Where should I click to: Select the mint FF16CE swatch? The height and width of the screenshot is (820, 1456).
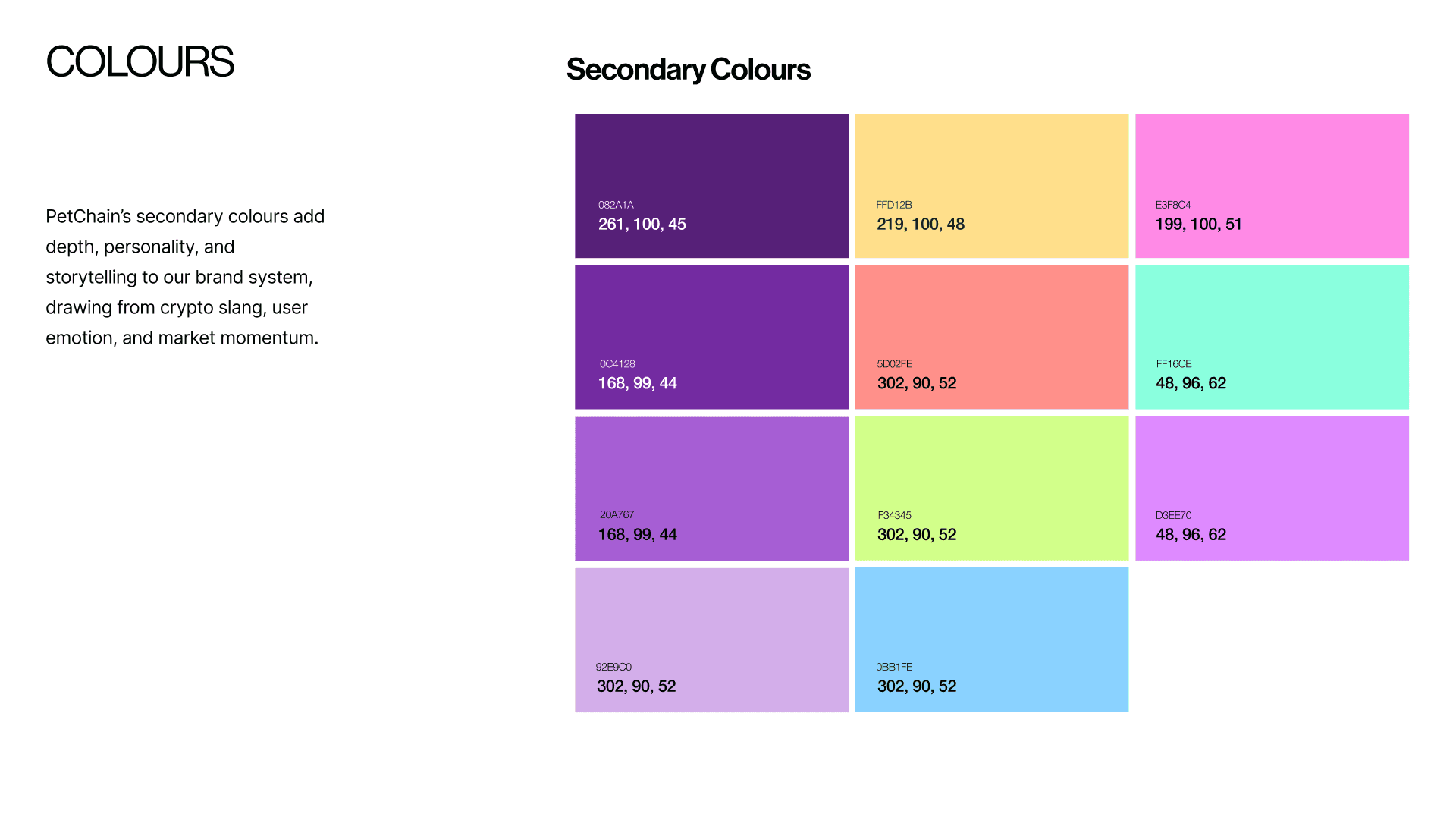(1272, 337)
